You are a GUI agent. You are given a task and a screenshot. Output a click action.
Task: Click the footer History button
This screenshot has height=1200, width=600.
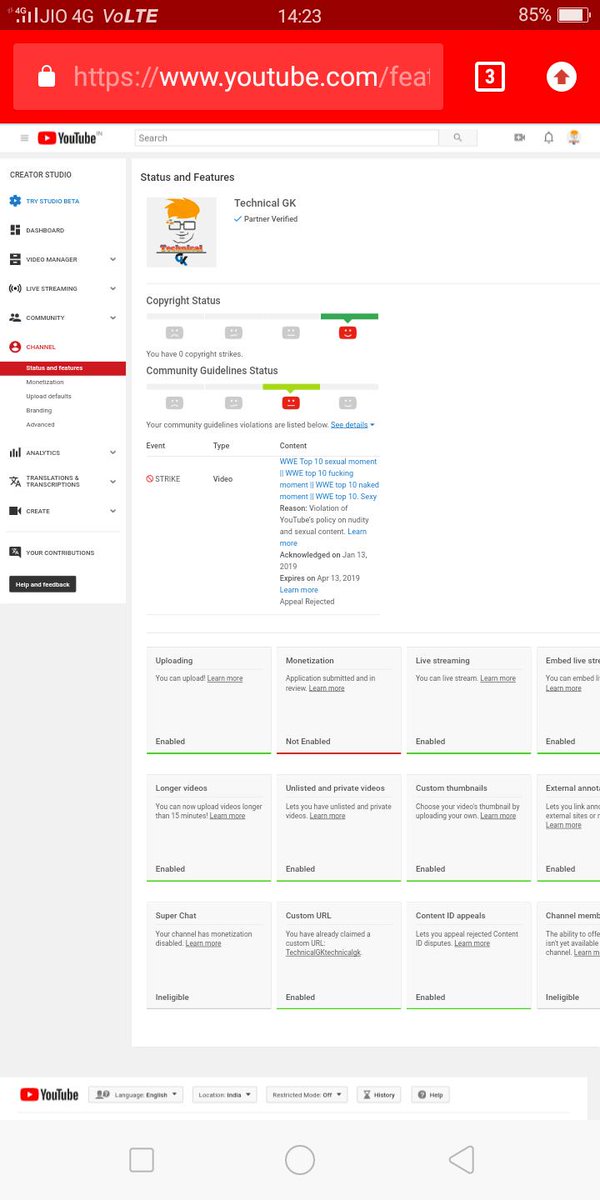(x=379, y=1095)
